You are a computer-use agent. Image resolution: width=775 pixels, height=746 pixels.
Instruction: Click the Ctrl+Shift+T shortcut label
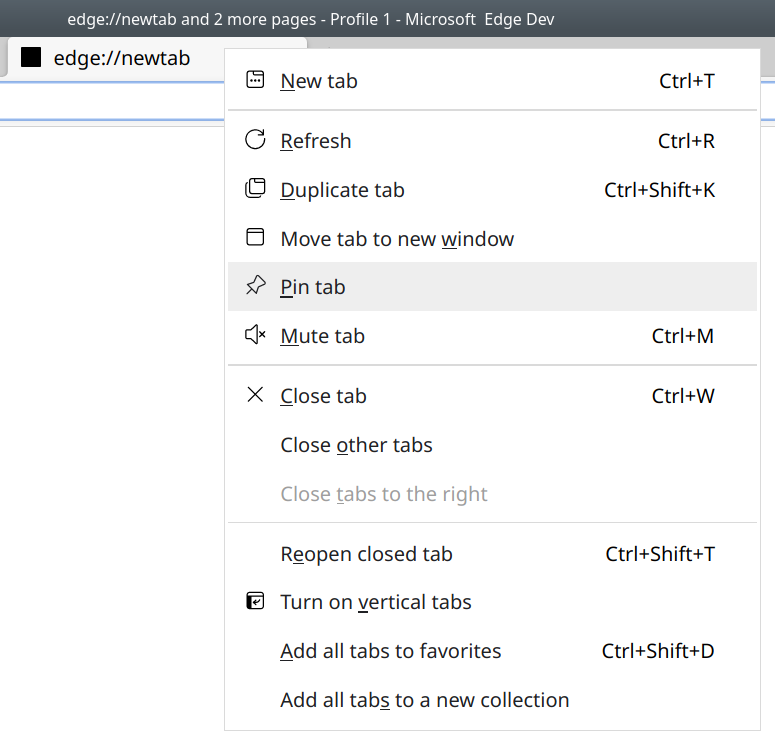click(x=660, y=554)
